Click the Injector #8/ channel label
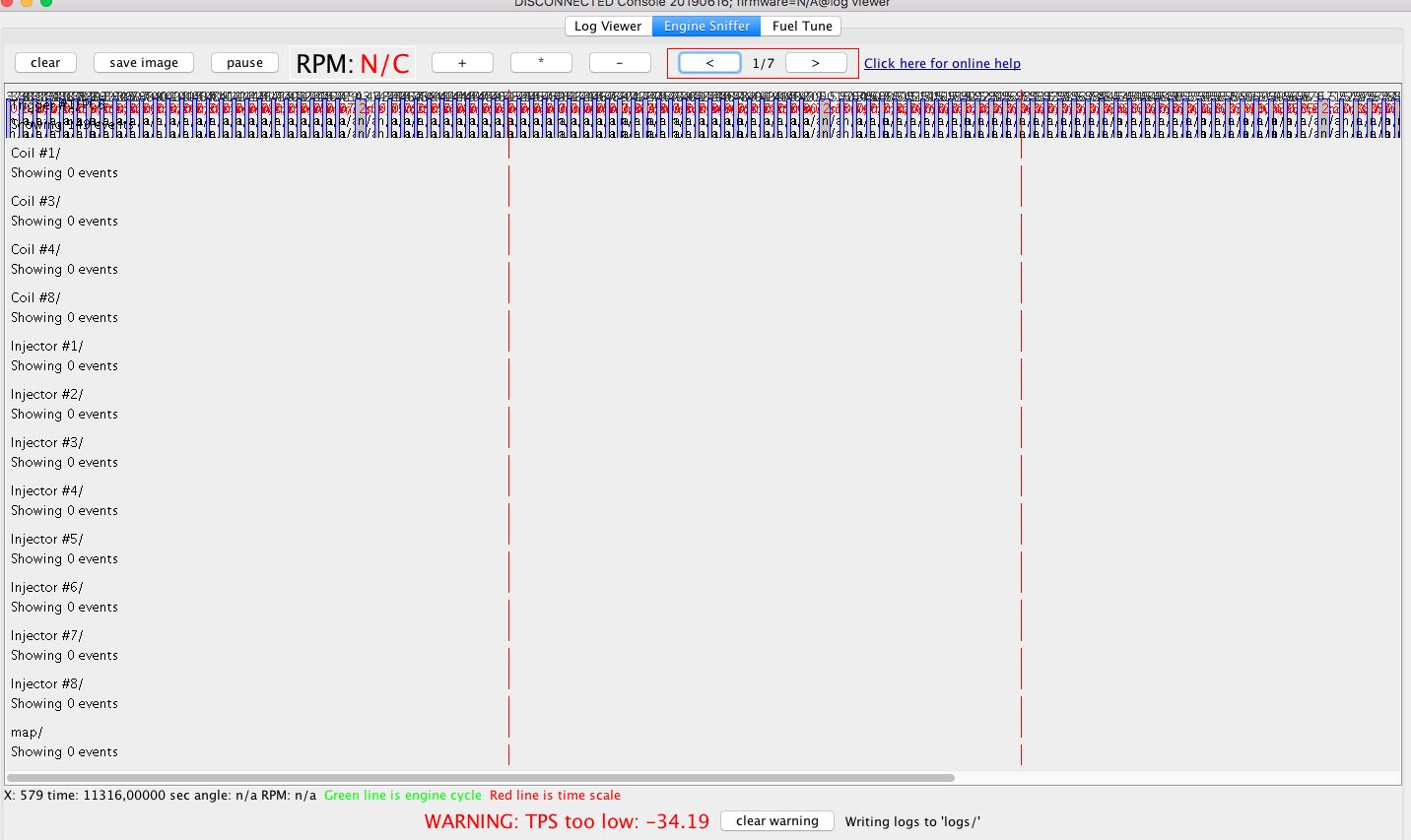This screenshot has width=1411, height=840. (x=47, y=683)
